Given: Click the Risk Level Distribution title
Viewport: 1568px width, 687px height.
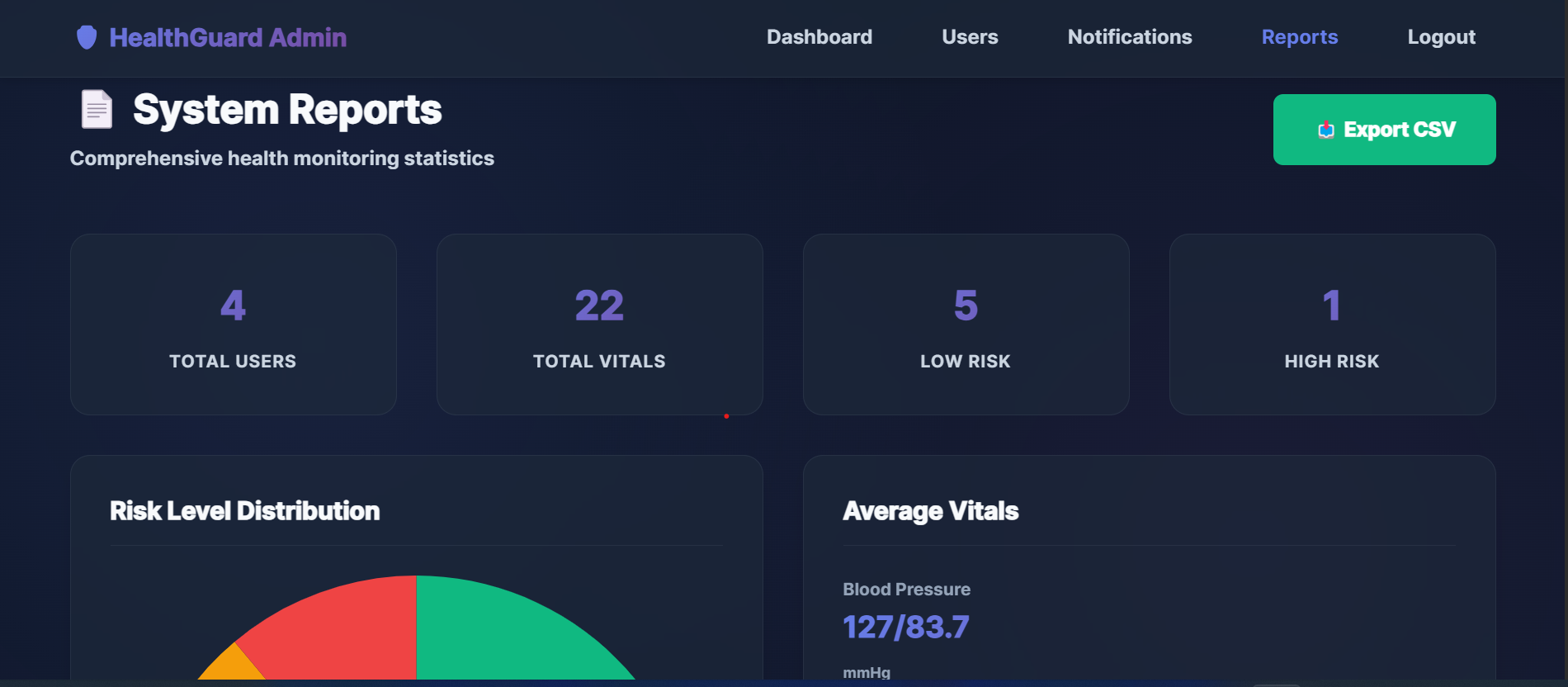Looking at the screenshot, I should (245, 511).
